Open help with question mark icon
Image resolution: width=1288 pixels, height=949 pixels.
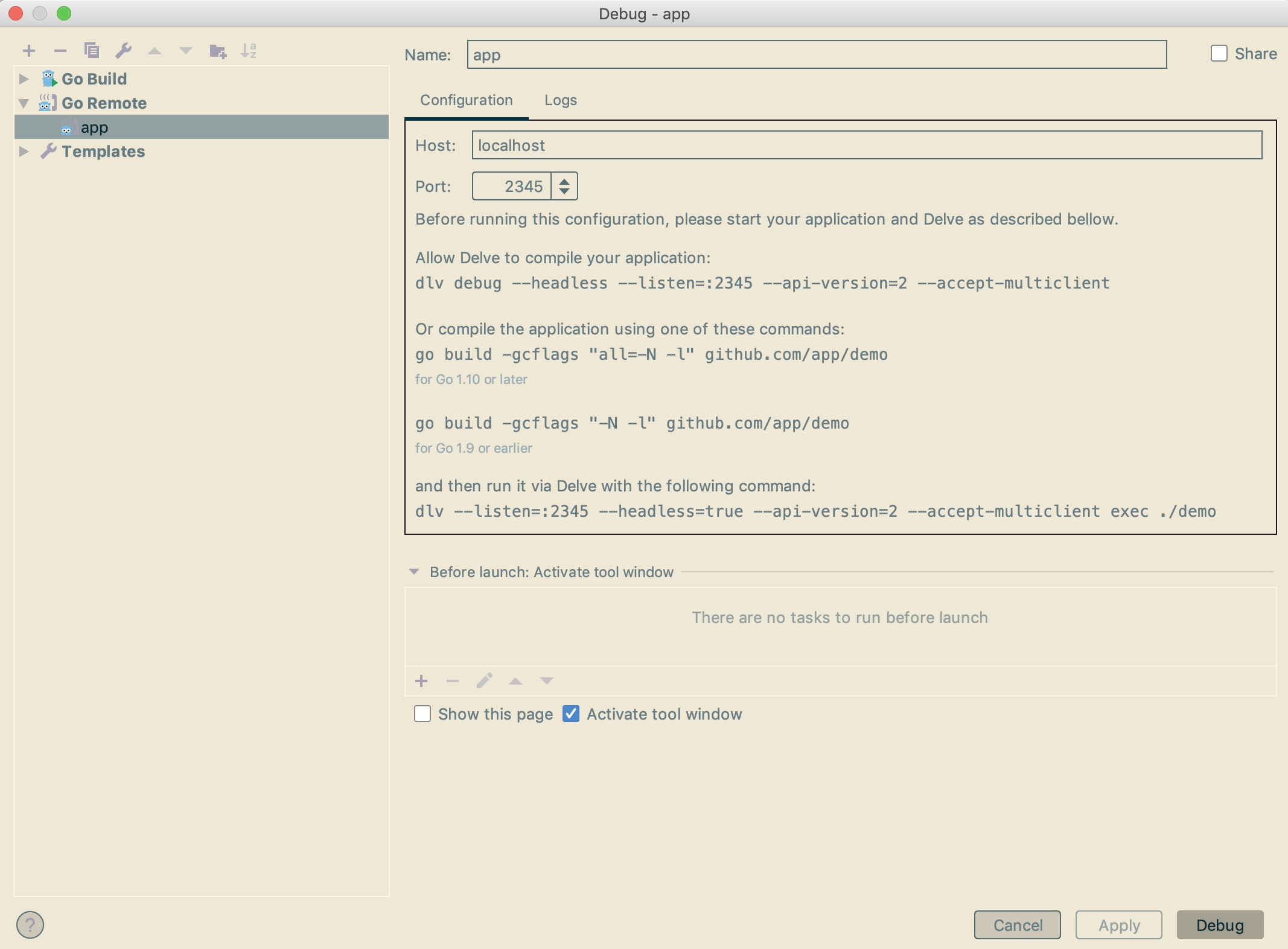pyautogui.click(x=30, y=925)
